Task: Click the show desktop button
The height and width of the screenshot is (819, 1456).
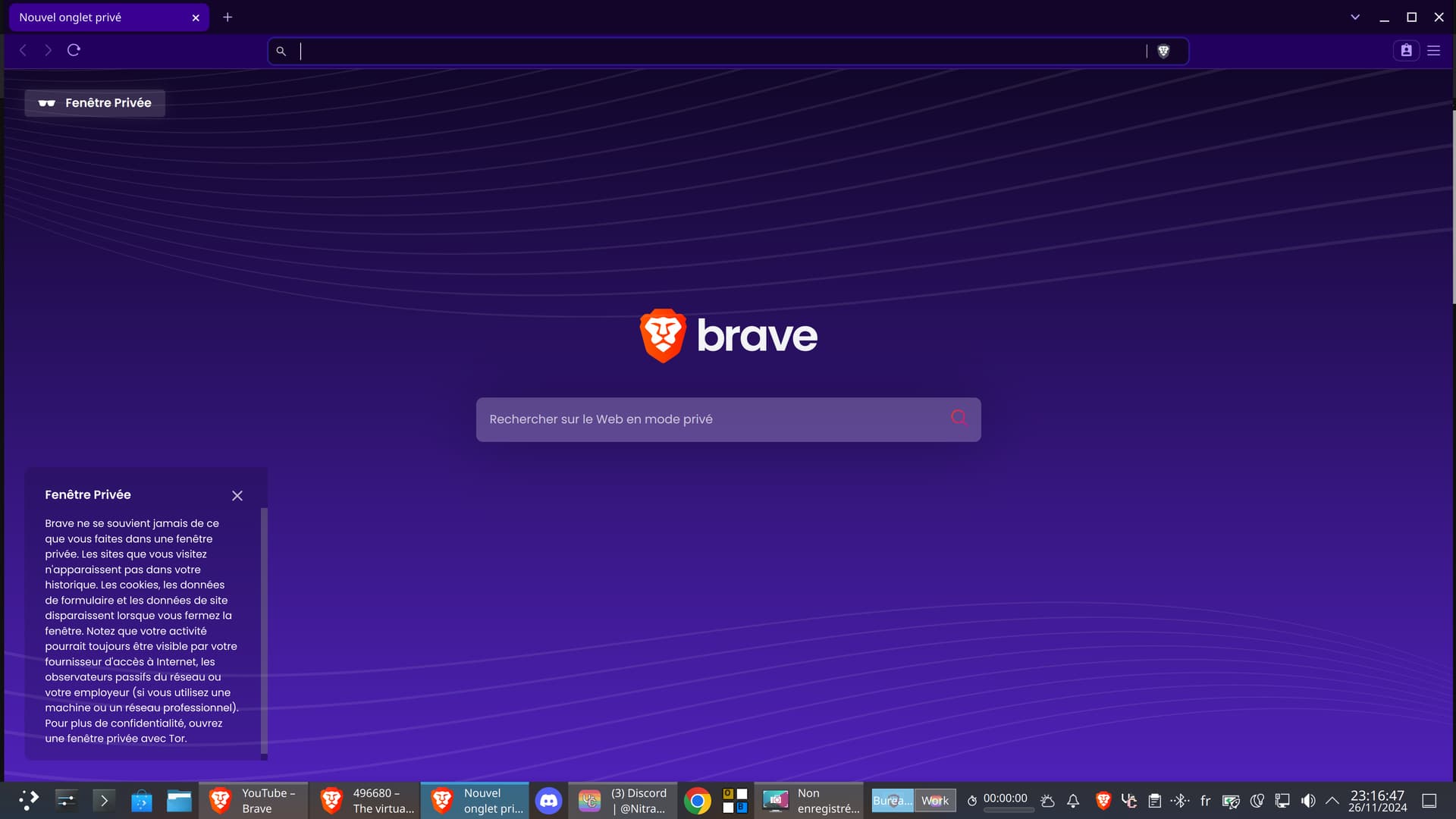Action: 1429,800
